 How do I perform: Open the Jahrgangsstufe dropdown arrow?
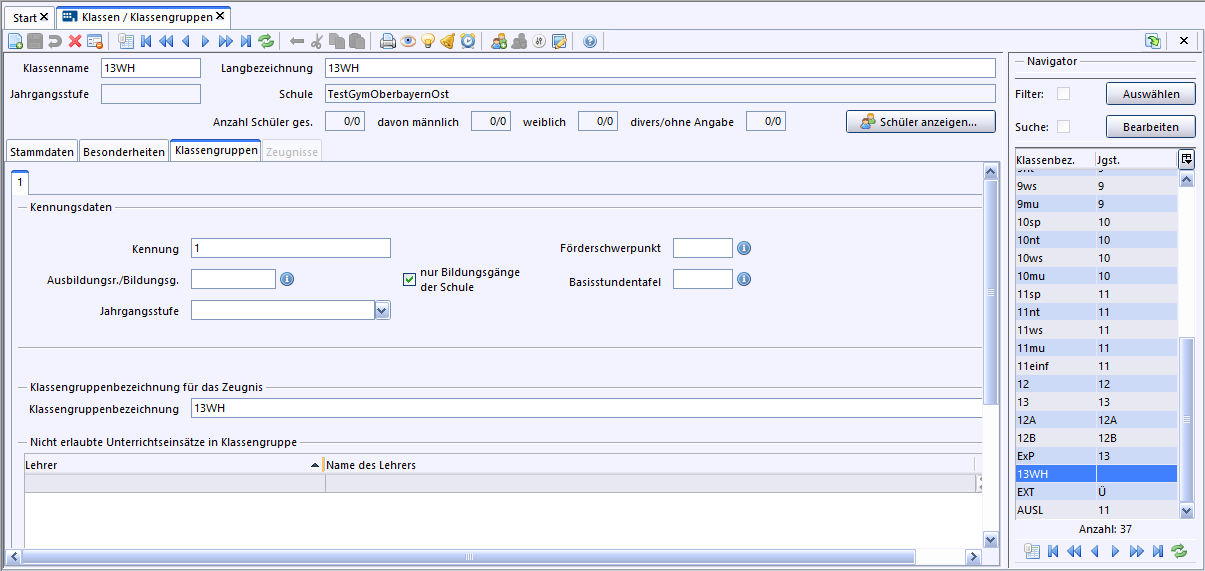[x=382, y=311]
